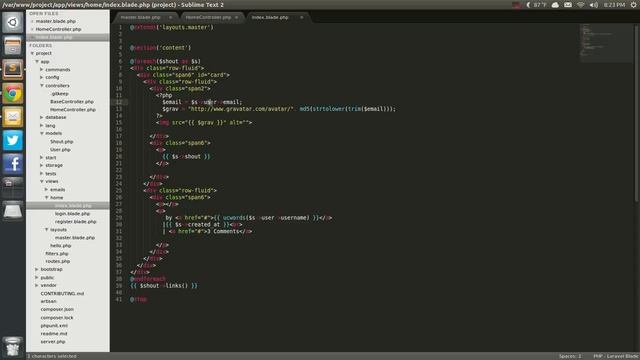
Task: Open the Ubuntu Dash launcher icon
Action: (13, 22)
